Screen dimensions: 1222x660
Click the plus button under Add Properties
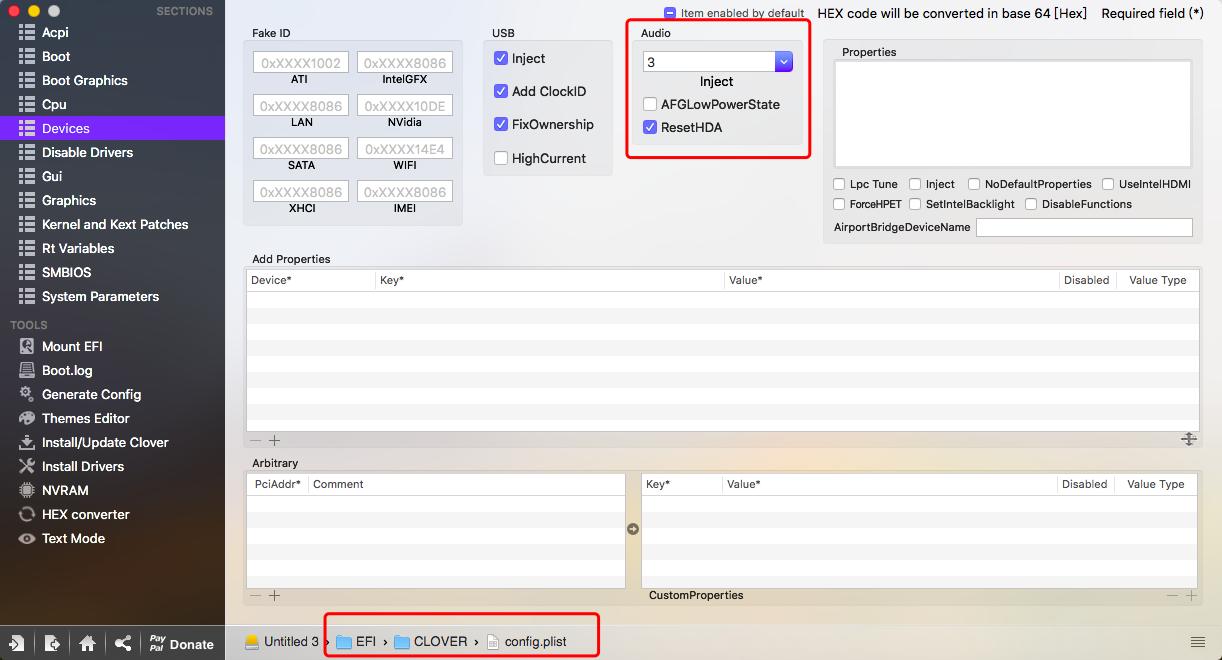tap(274, 440)
